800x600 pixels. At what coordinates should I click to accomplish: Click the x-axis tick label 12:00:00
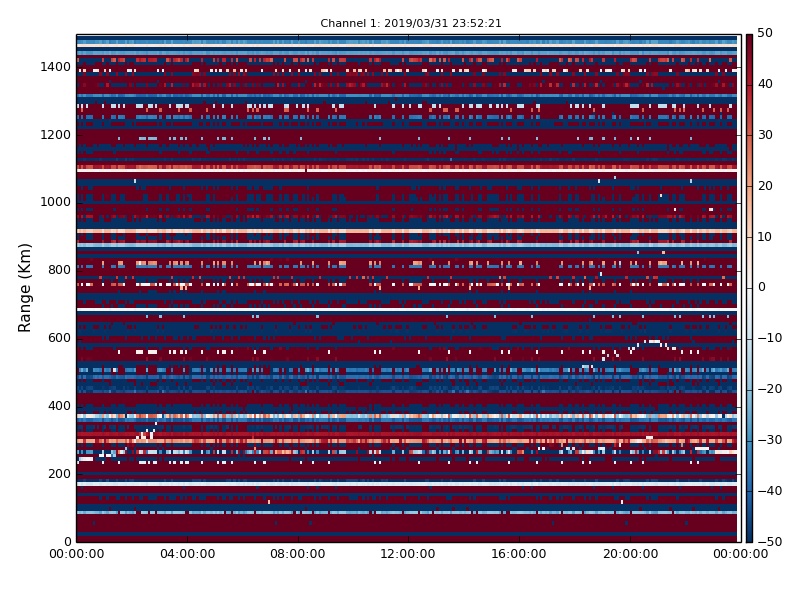coord(408,554)
